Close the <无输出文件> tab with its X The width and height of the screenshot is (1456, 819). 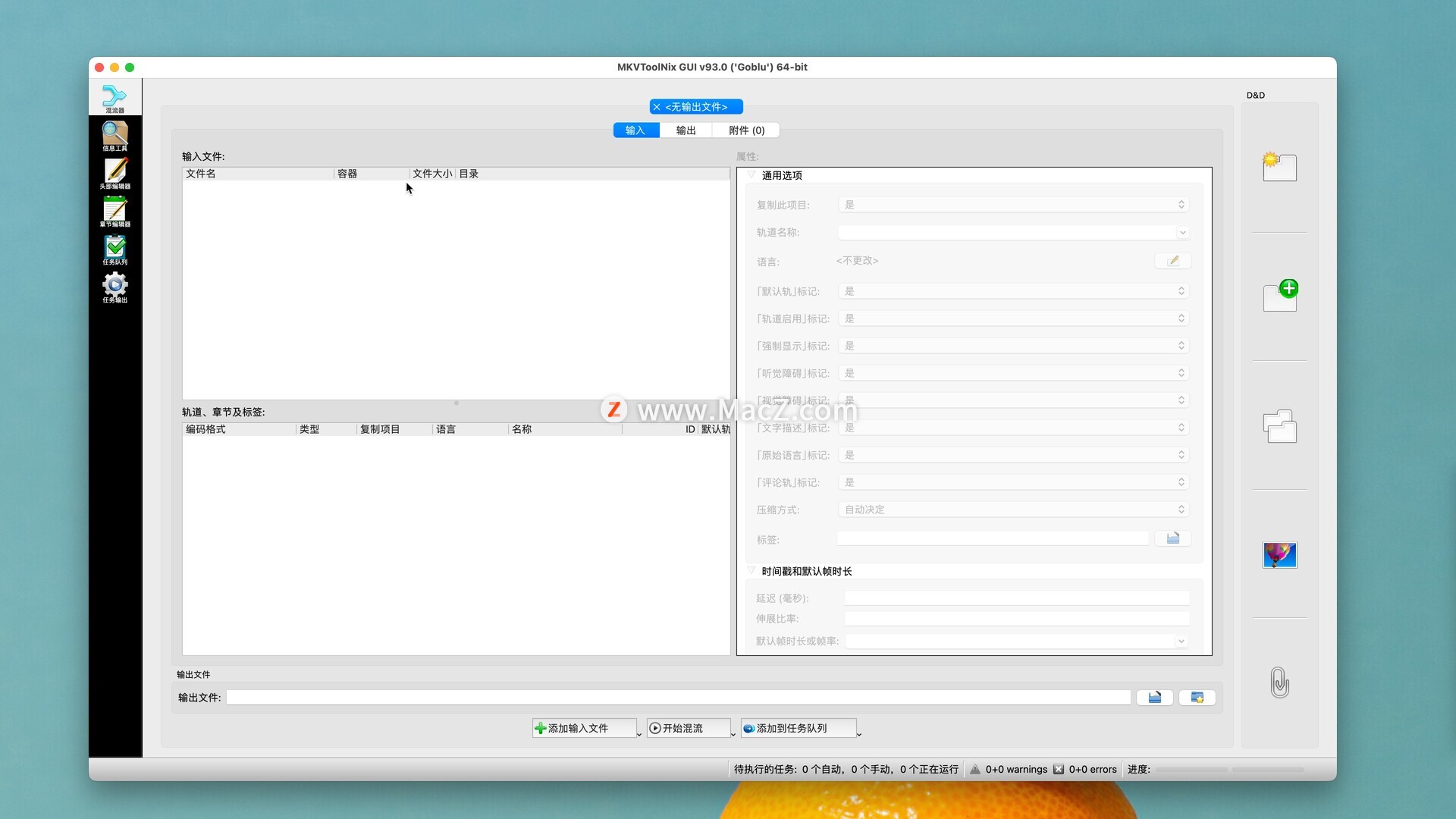coord(657,107)
